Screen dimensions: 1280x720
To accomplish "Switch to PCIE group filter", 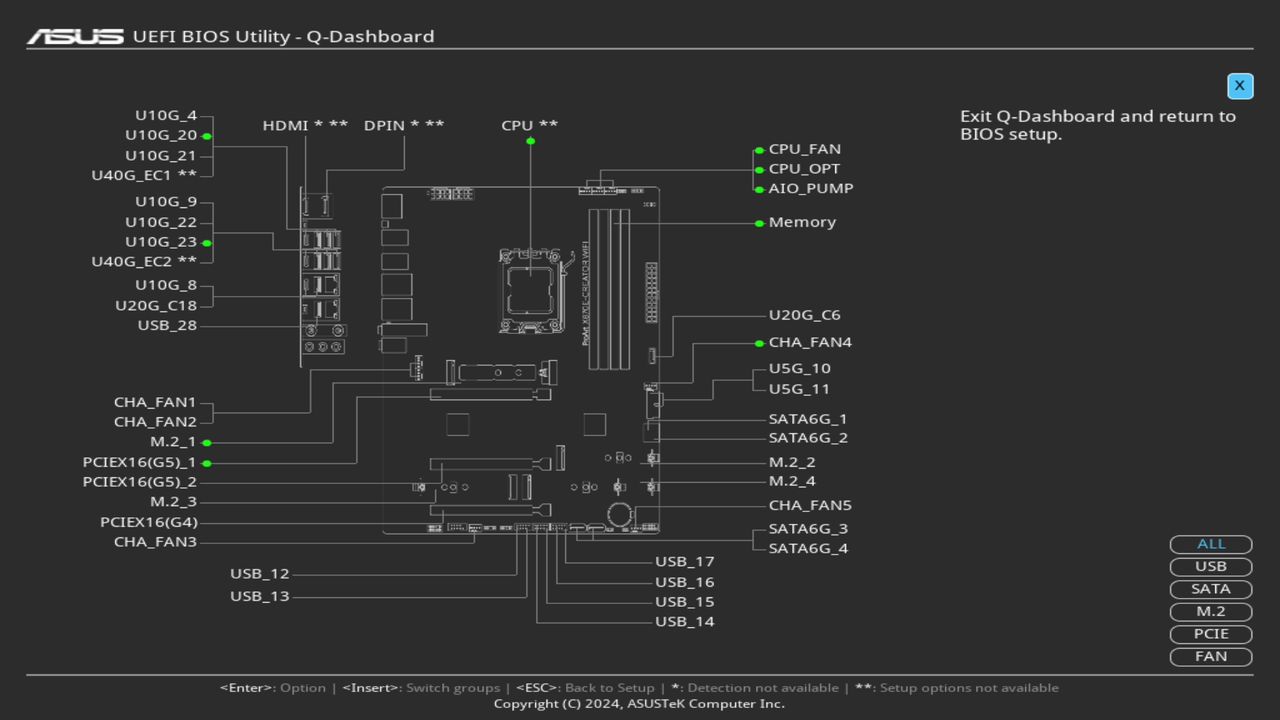I will click(x=1211, y=634).
